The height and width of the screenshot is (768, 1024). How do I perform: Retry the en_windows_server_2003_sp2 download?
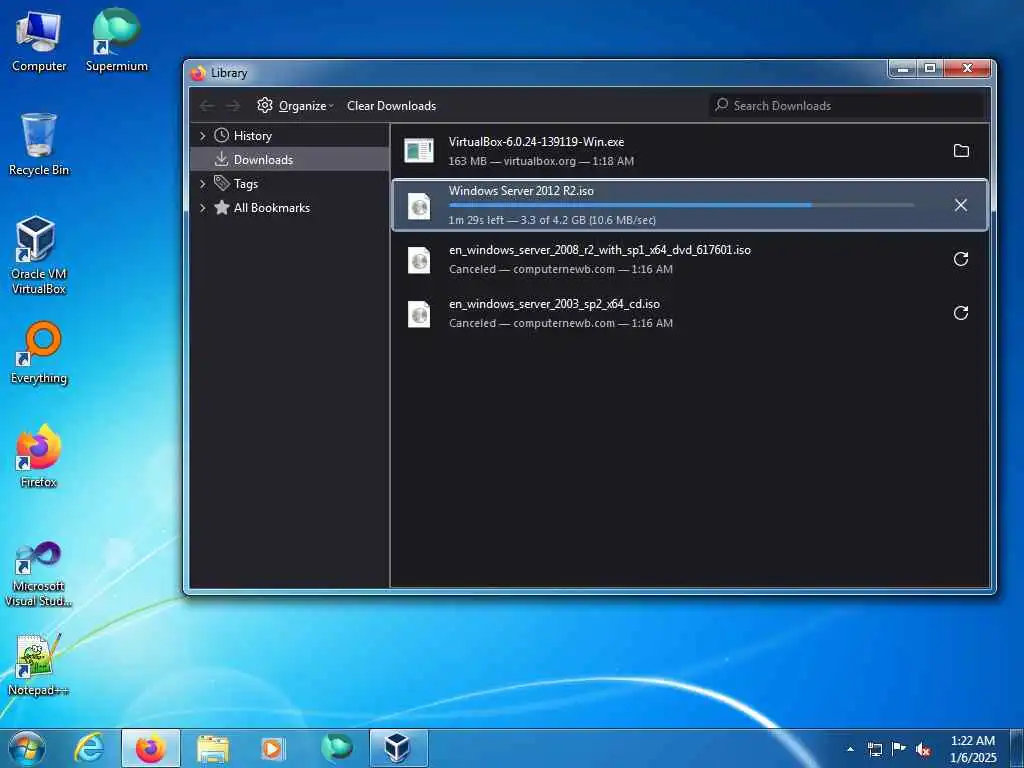[x=961, y=313]
